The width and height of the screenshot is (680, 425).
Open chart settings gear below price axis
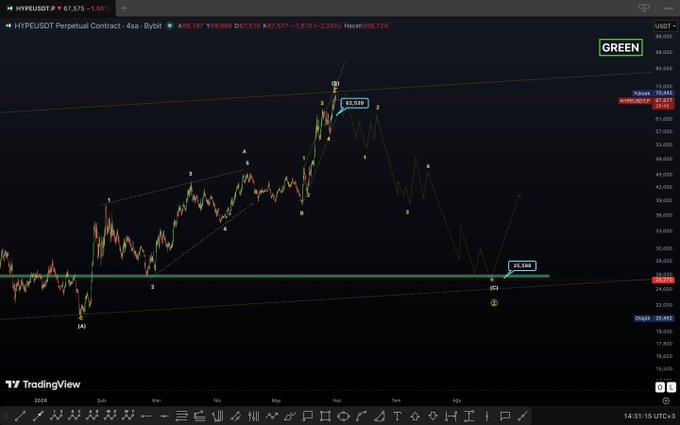(x=666, y=400)
